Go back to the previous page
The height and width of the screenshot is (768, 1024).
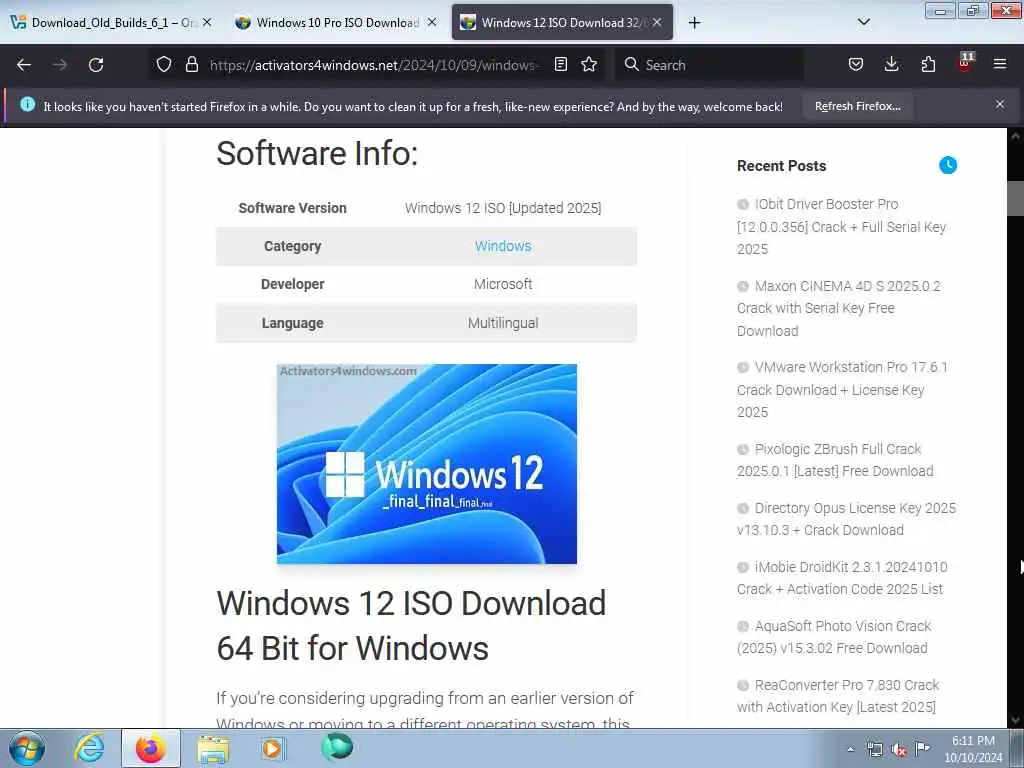pyautogui.click(x=24, y=65)
